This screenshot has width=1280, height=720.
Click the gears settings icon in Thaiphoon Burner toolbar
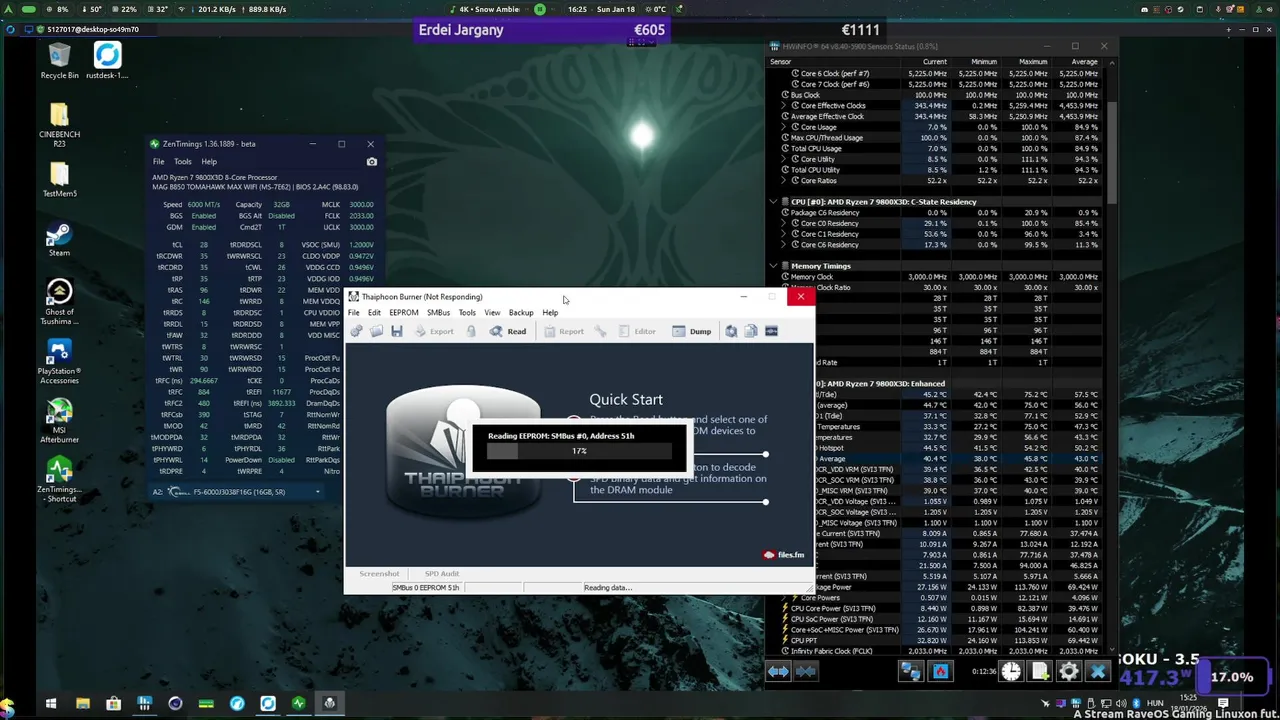(x=356, y=331)
